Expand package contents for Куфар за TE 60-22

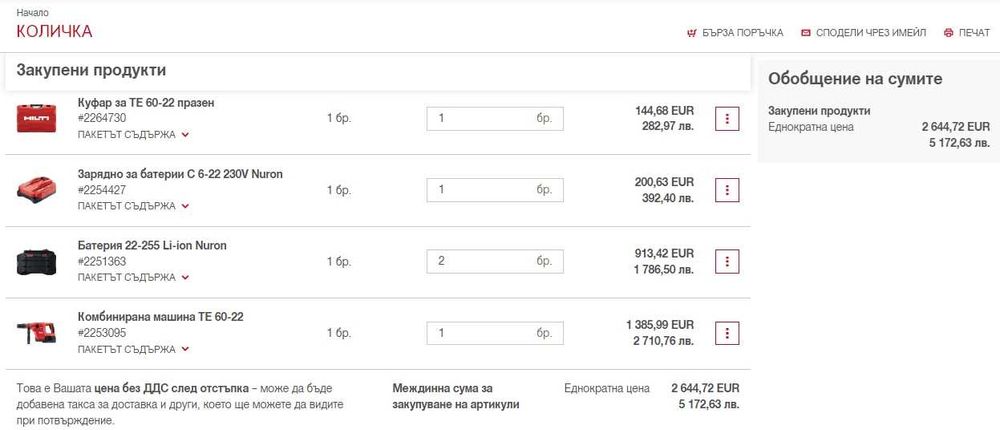(x=134, y=135)
